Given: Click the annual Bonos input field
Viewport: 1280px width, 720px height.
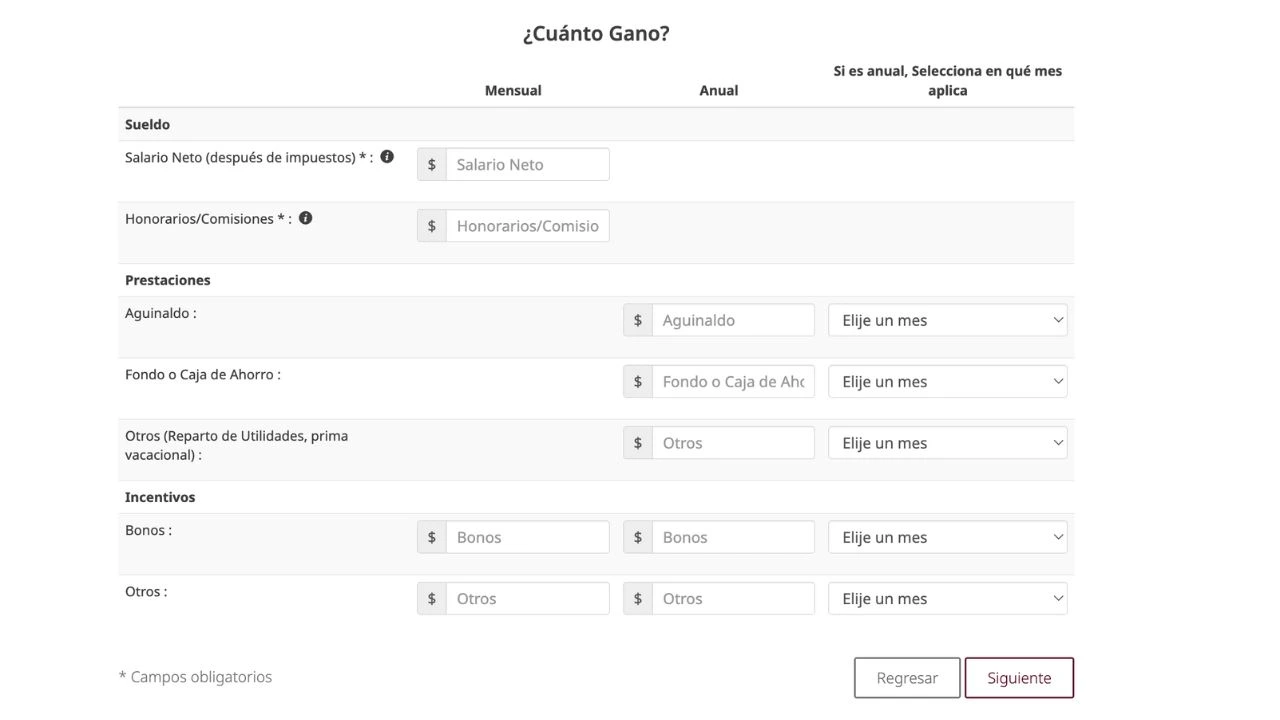Looking at the screenshot, I should pyautogui.click(x=733, y=537).
